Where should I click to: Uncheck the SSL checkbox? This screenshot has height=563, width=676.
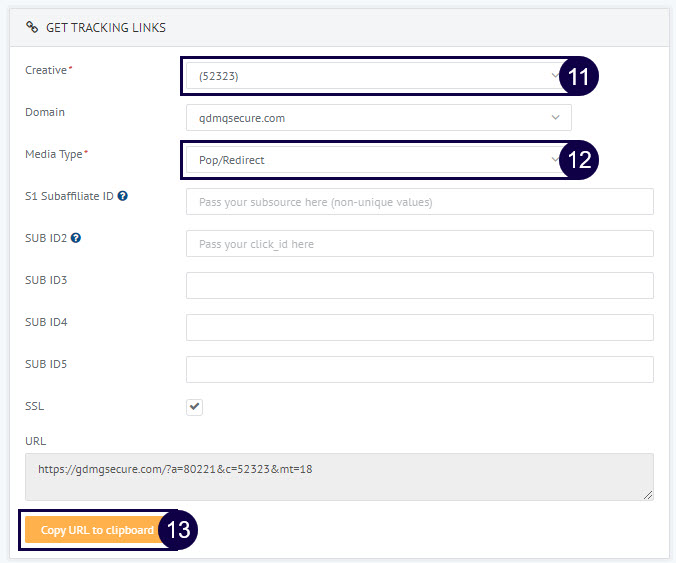[195, 407]
